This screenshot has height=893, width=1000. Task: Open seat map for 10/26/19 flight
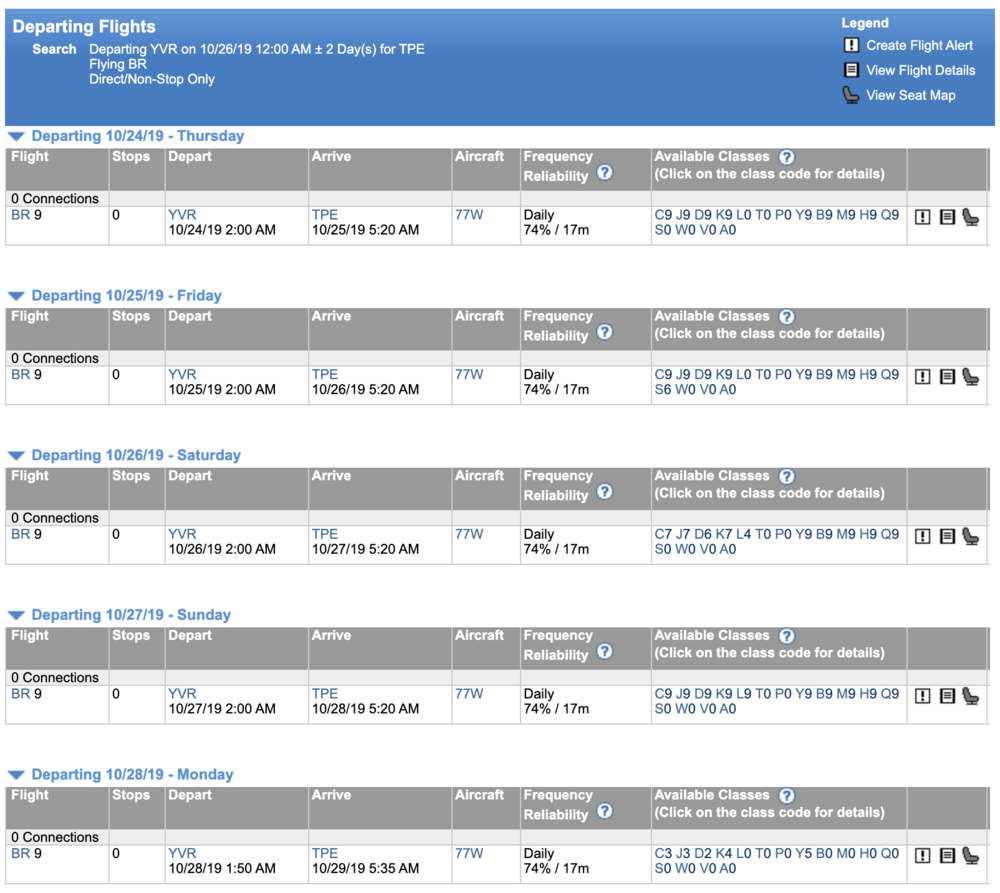[x=970, y=536]
